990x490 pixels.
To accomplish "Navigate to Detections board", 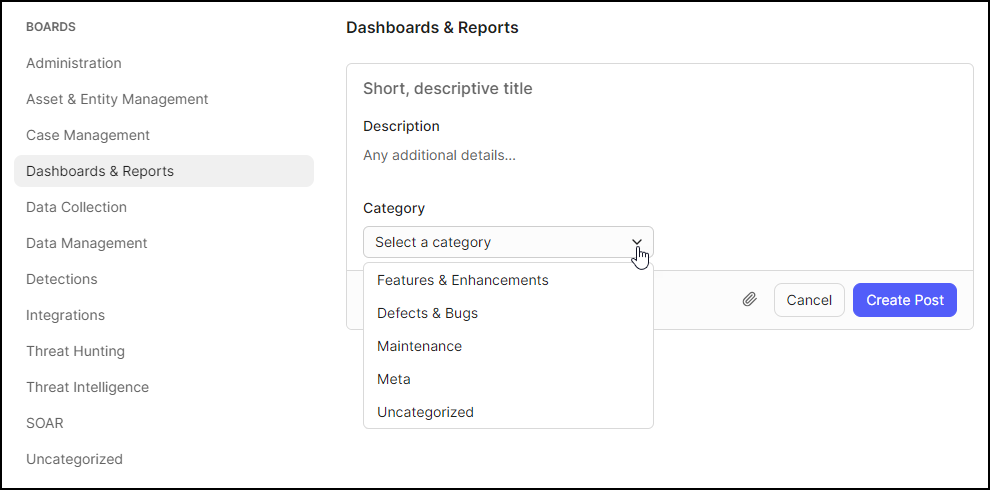I will tap(62, 279).
